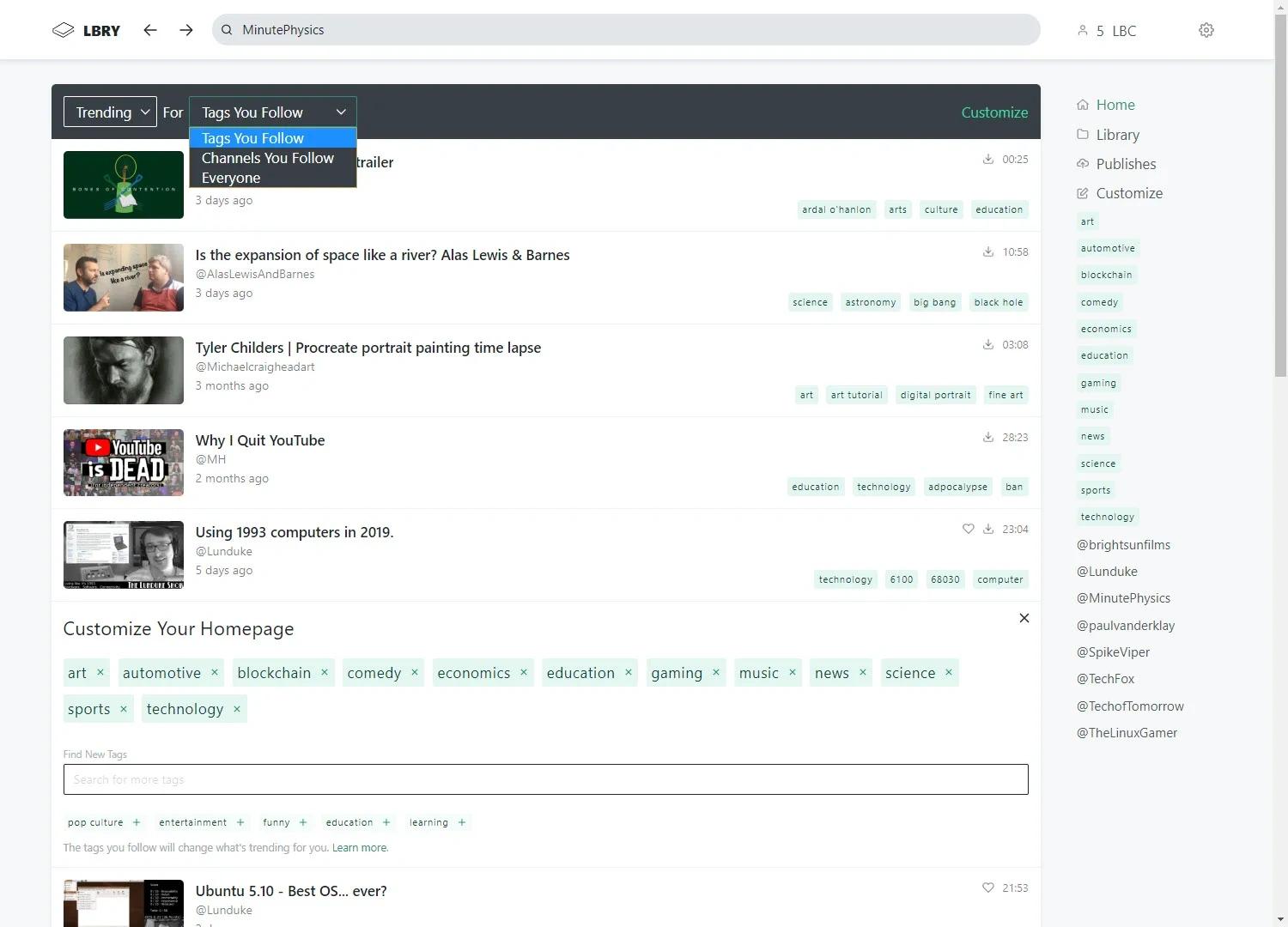This screenshot has width=1288, height=927.
Task: Visit the @Michaelcraigheadart channel link
Action: 255,367
